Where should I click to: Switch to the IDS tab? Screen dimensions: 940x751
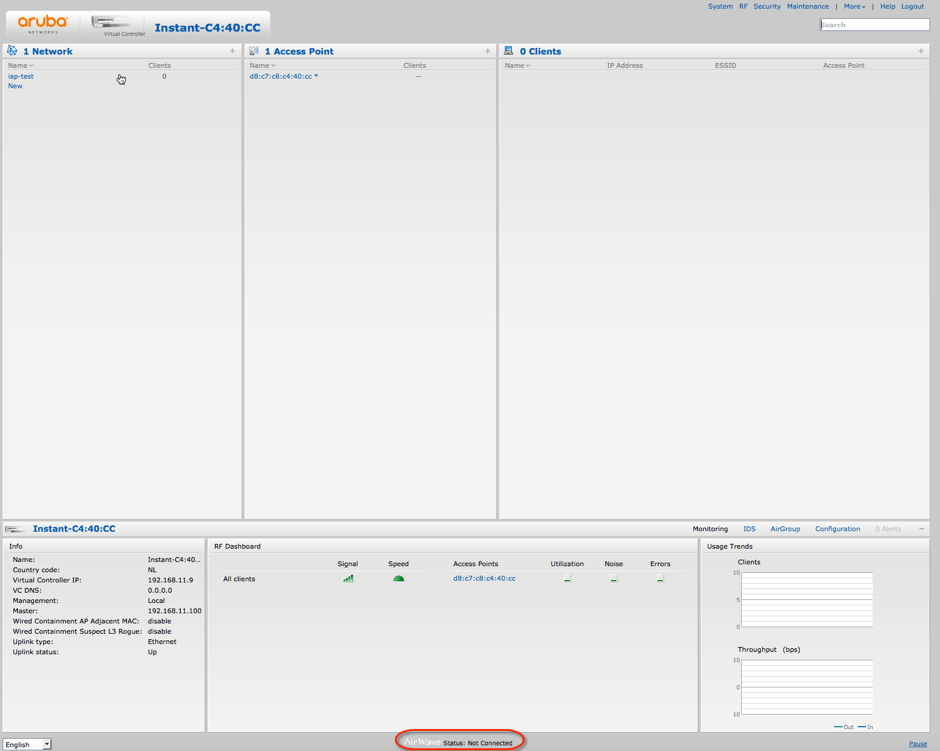coord(749,529)
